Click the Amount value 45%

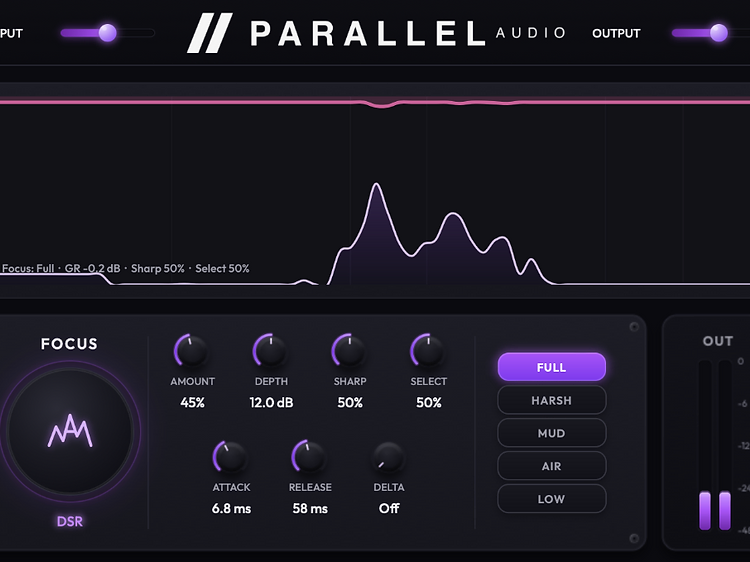(192, 403)
